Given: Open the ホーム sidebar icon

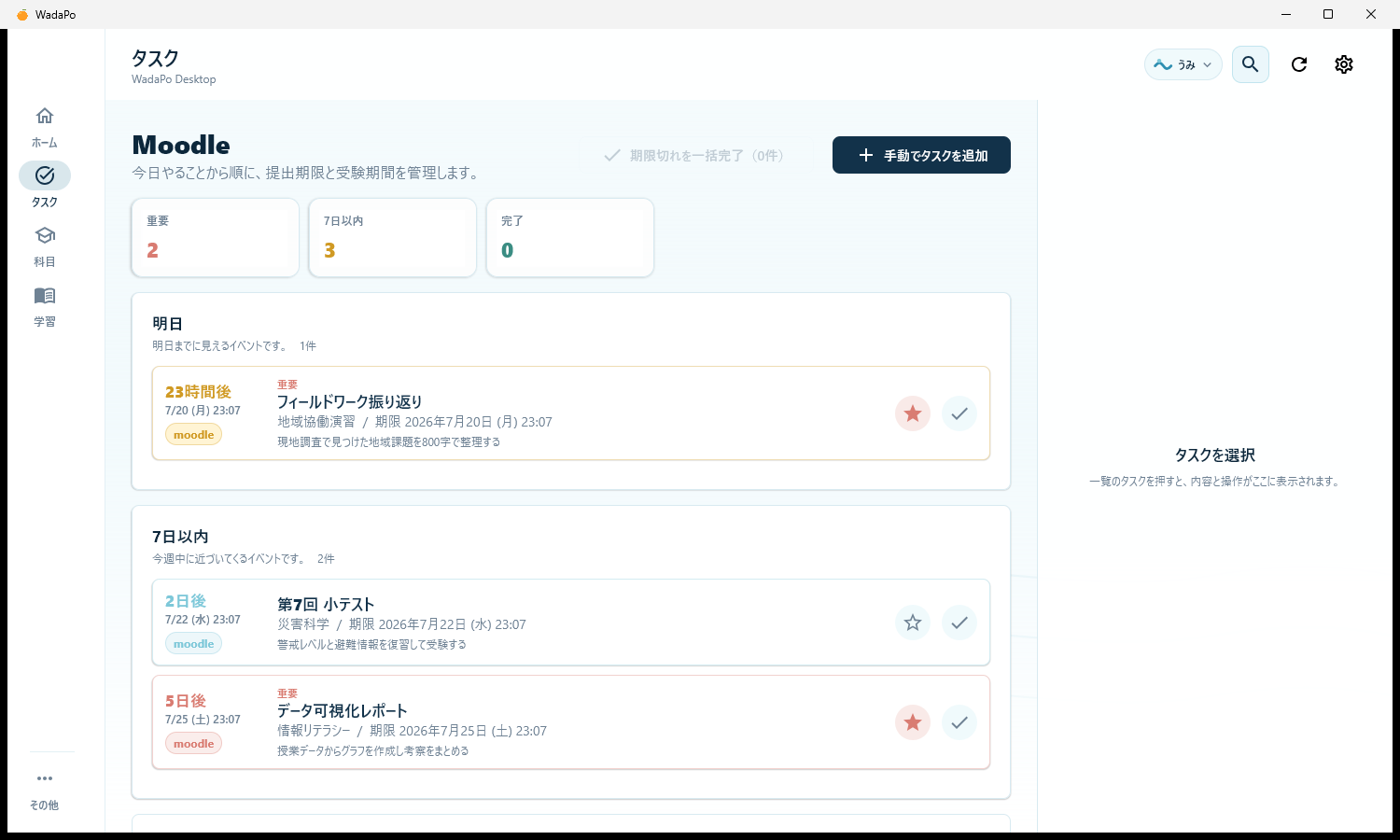Looking at the screenshot, I should point(44,116).
